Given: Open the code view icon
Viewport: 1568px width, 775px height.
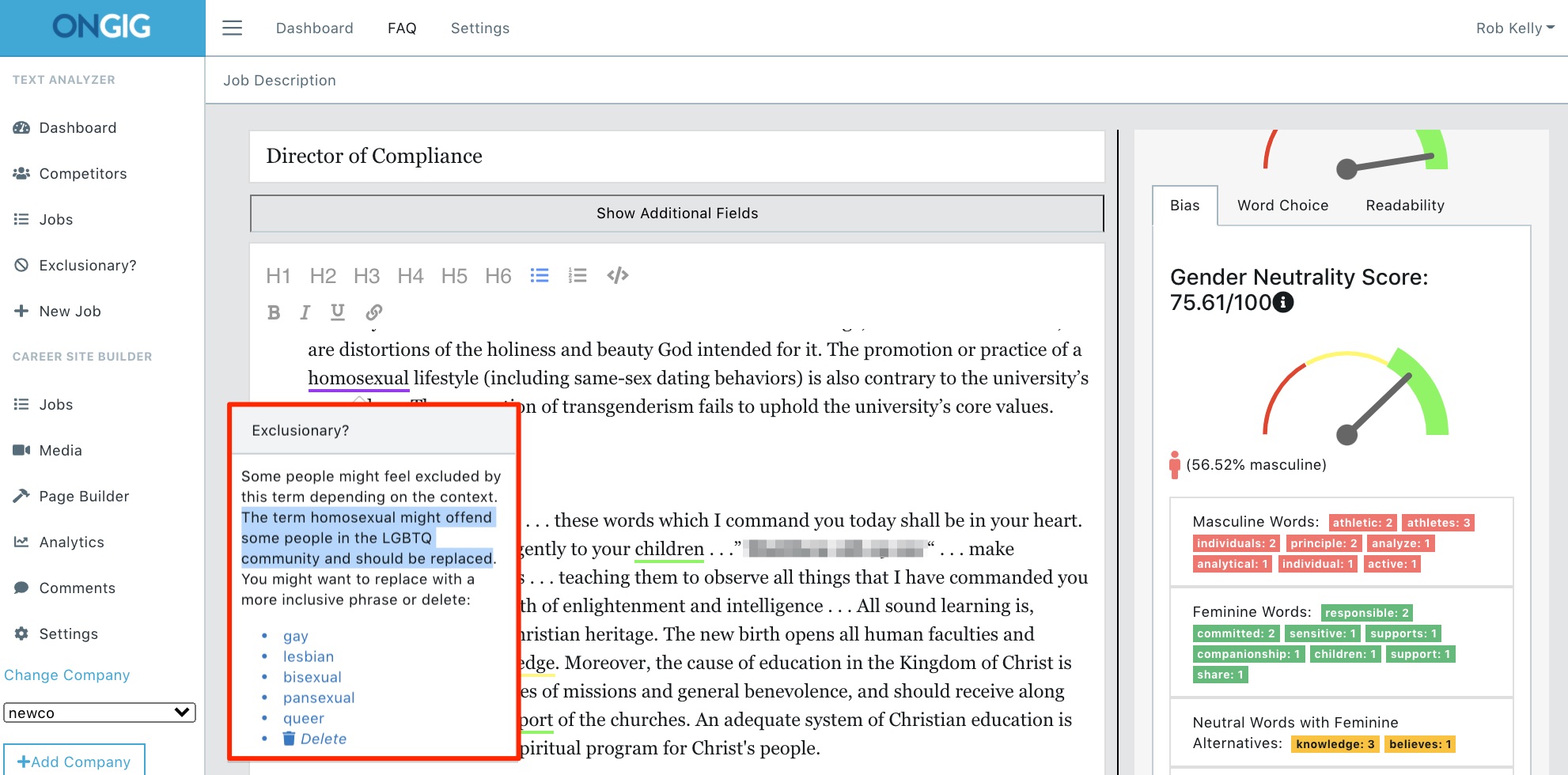Looking at the screenshot, I should tap(618, 275).
